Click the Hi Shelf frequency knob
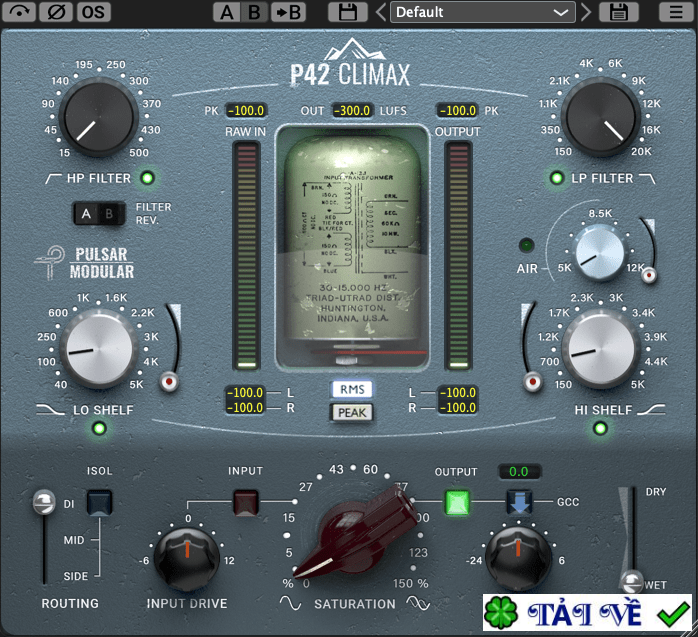Image resolution: width=698 pixels, height=637 pixels. click(601, 349)
